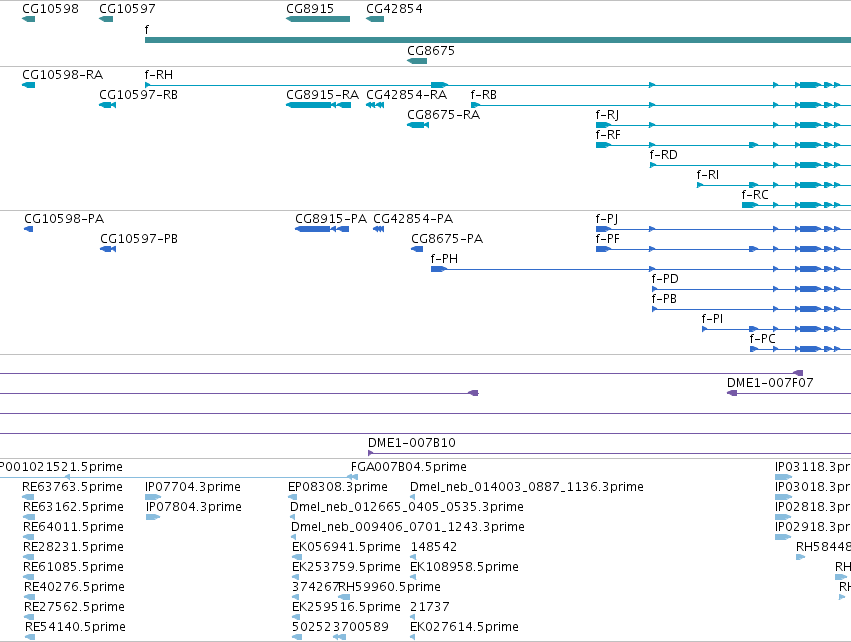
Task: Select the IP07704.3prime EST label
Action: [193, 487]
